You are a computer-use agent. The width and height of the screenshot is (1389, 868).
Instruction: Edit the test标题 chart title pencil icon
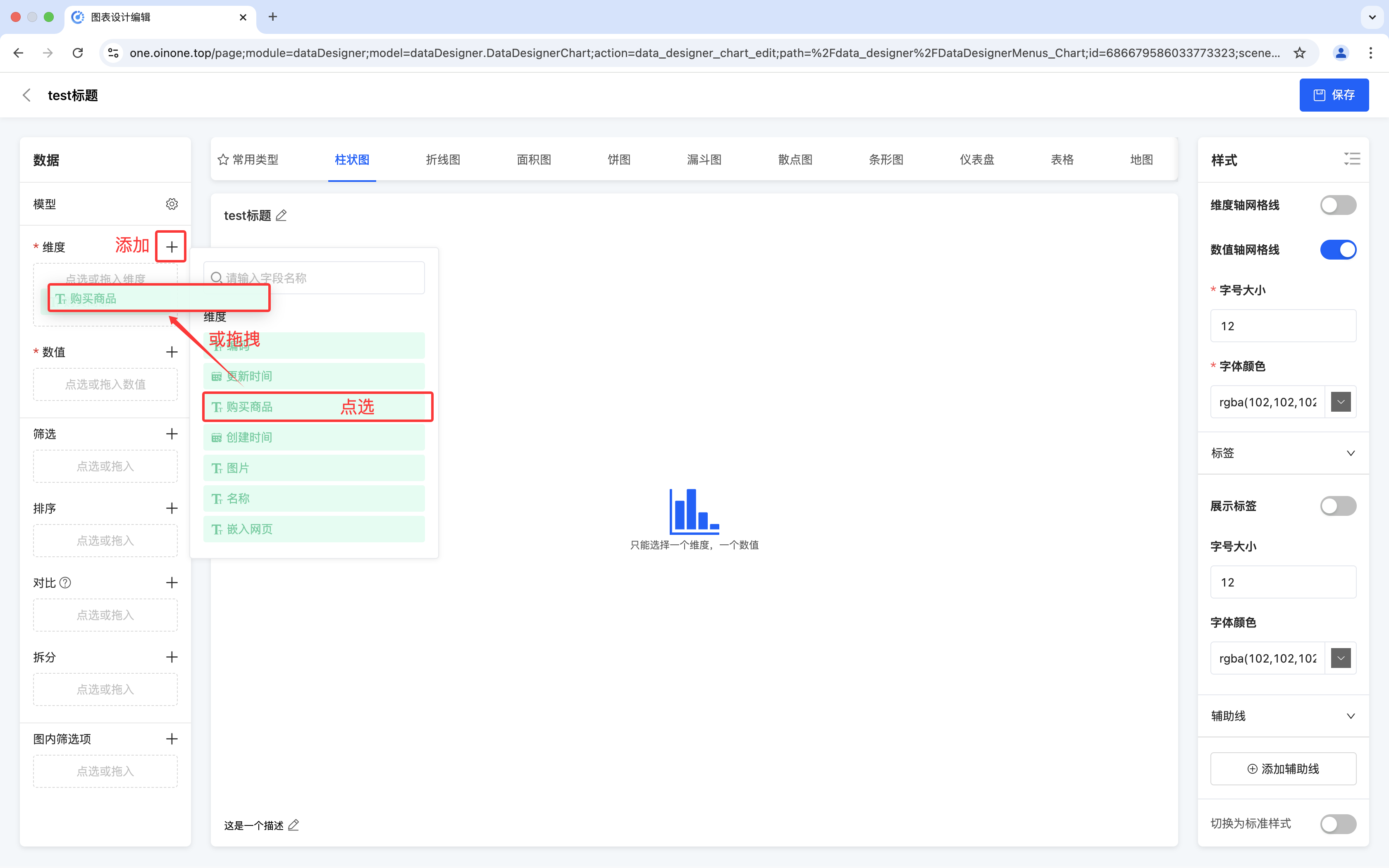point(281,215)
